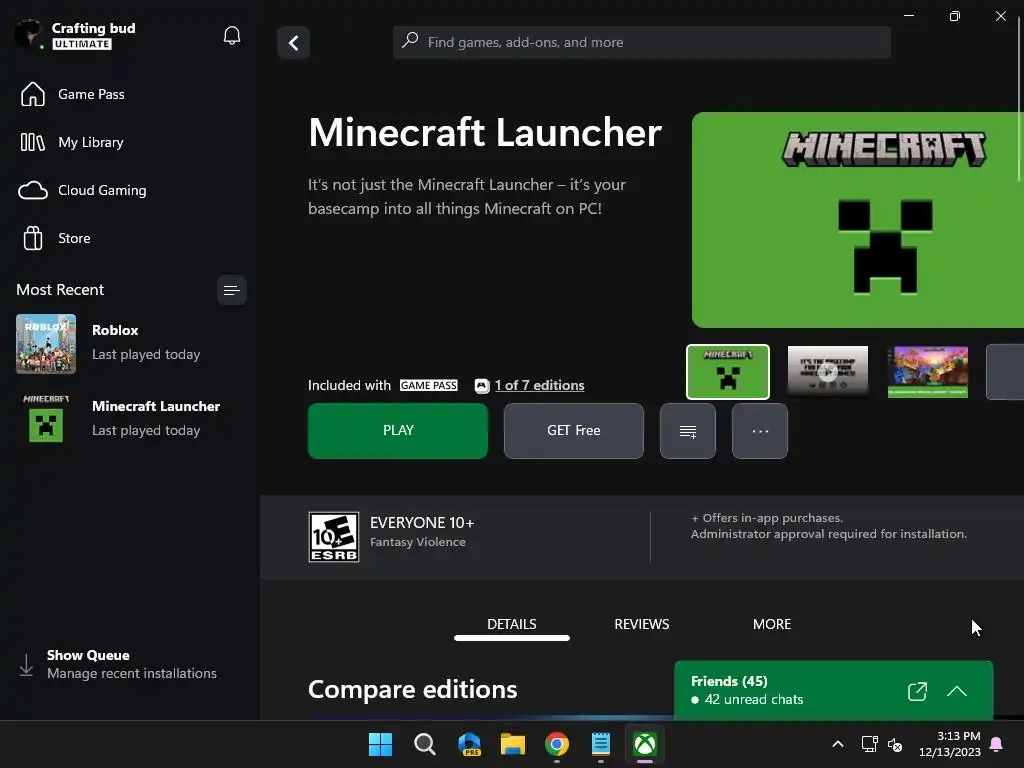
Task: Show hidden system tray icons
Action: point(838,744)
